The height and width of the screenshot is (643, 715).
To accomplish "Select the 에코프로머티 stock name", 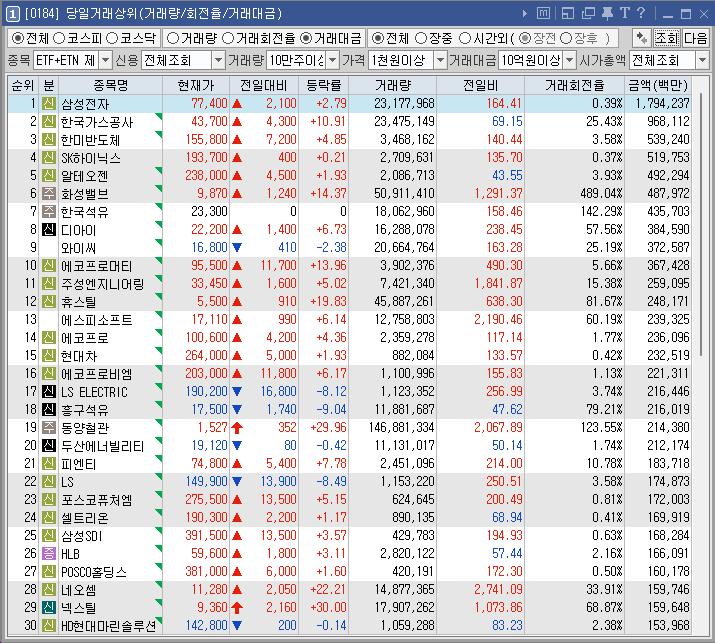I will [x=96, y=265].
